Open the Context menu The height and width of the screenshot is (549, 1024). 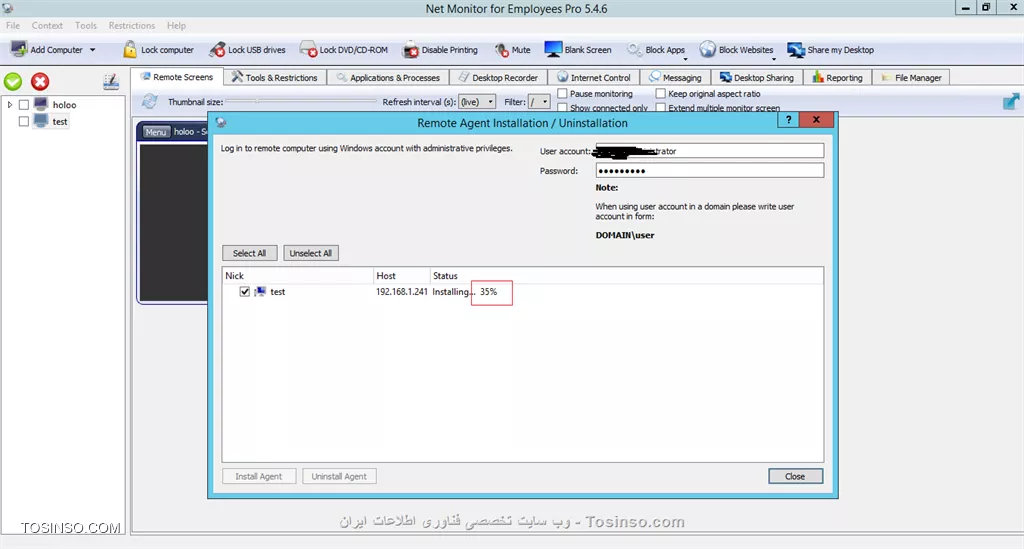(47, 25)
